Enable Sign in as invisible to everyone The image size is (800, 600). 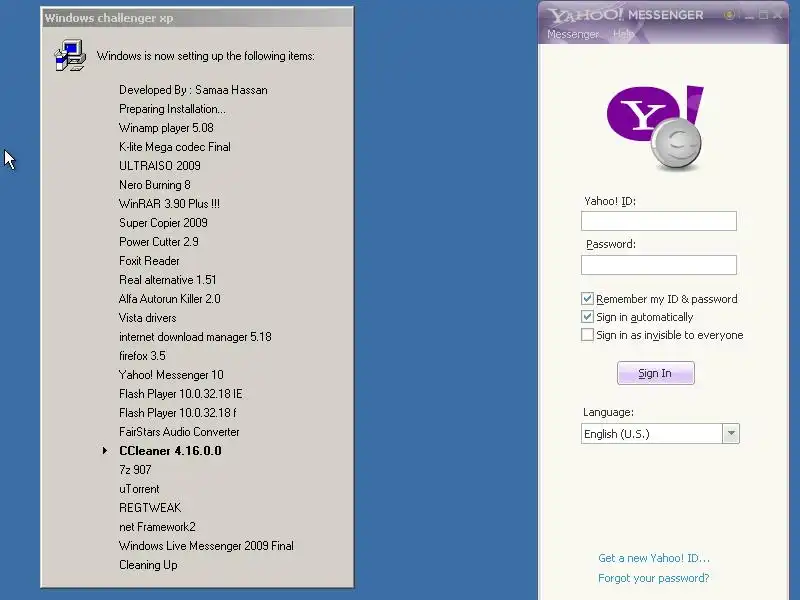click(x=587, y=335)
